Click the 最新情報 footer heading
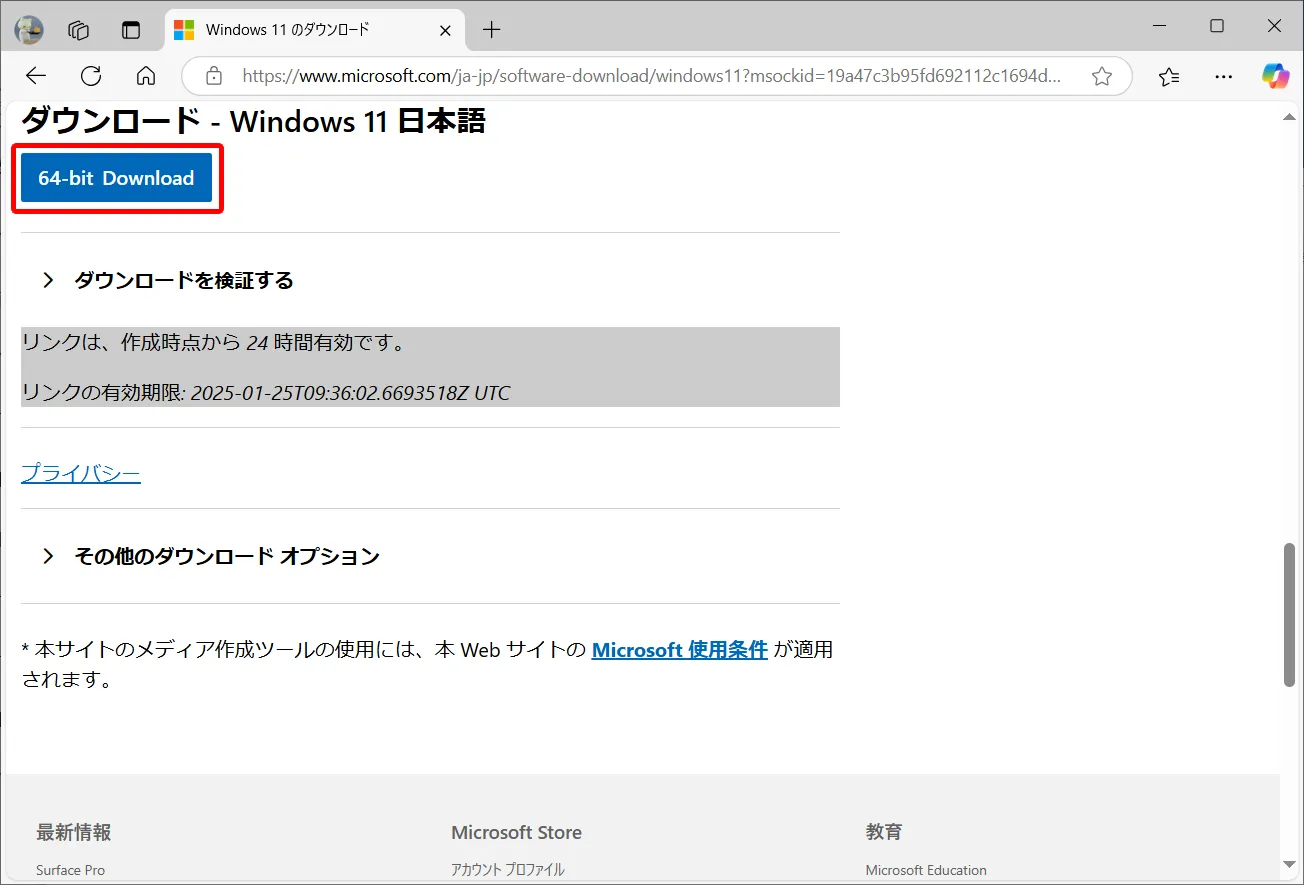This screenshot has height=885, width=1304. [x=74, y=832]
